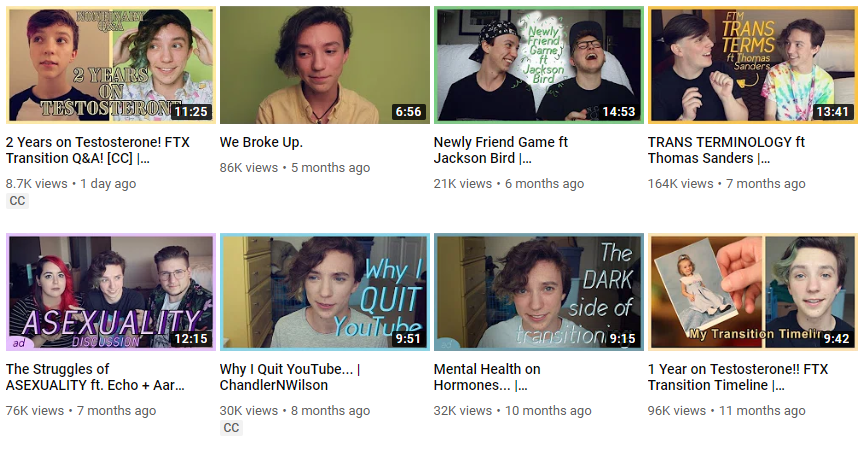868x450 pixels.
Task: Click the Why I Quit YouTube thumbnail
Action: pos(324,292)
